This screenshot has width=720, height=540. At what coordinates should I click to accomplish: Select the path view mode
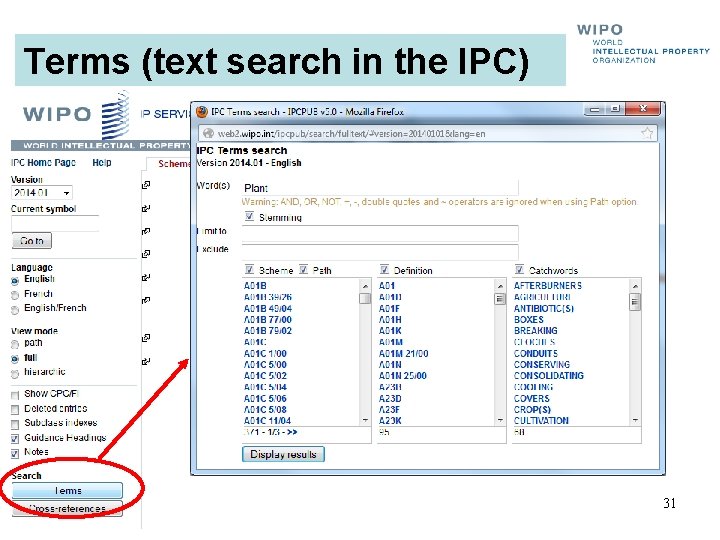pos(15,344)
